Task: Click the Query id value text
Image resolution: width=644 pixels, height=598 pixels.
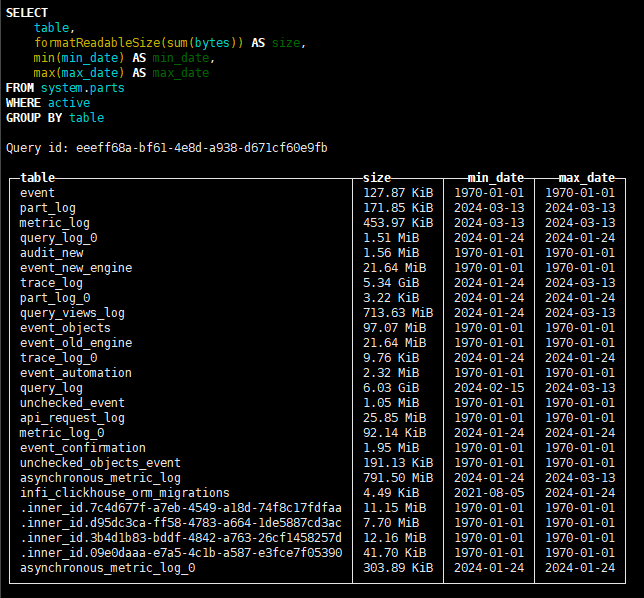Action: [201, 148]
